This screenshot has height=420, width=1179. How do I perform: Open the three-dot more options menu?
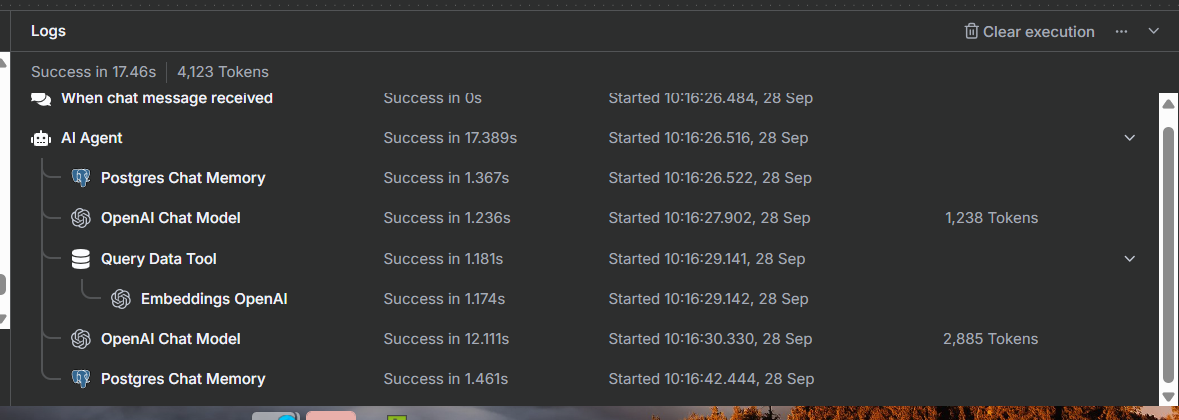[1122, 32]
